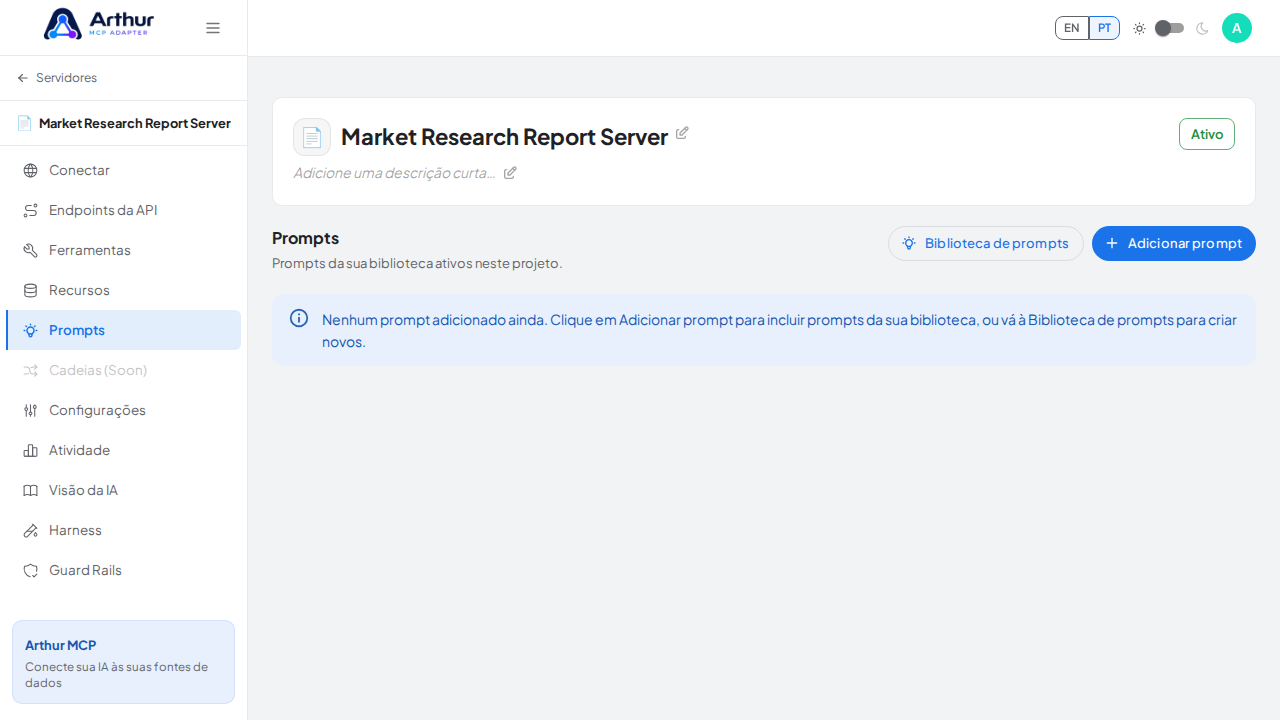This screenshot has width=1280, height=720.
Task: Open the Recursos section
Action: [x=123, y=290]
